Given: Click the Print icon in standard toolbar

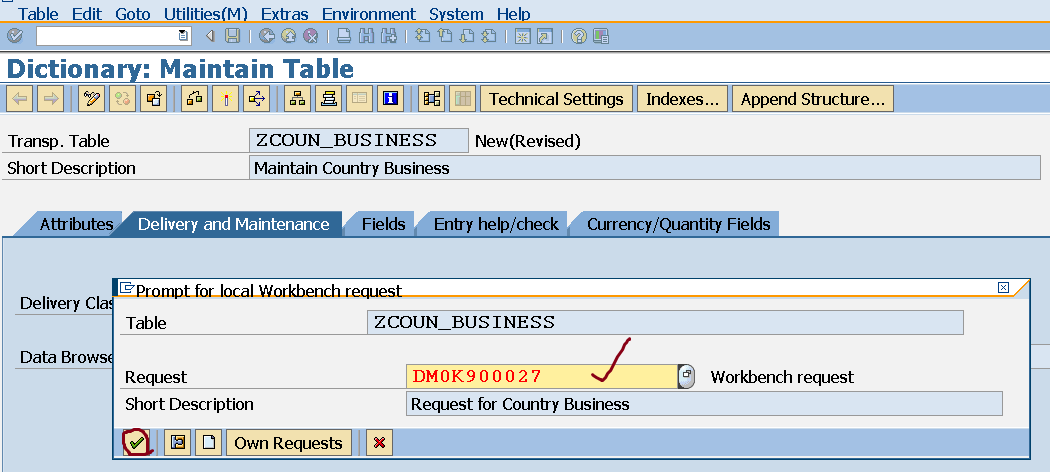Looking at the screenshot, I should coord(343,37).
